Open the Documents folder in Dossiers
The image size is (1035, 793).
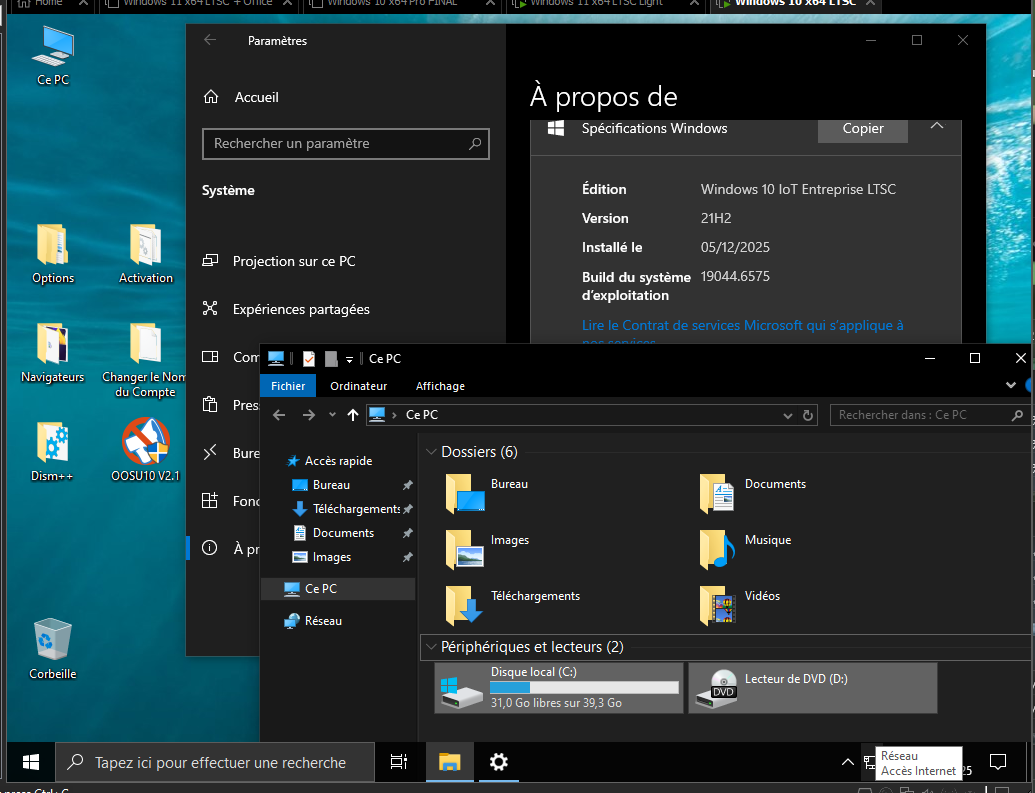pyautogui.click(x=752, y=493)
